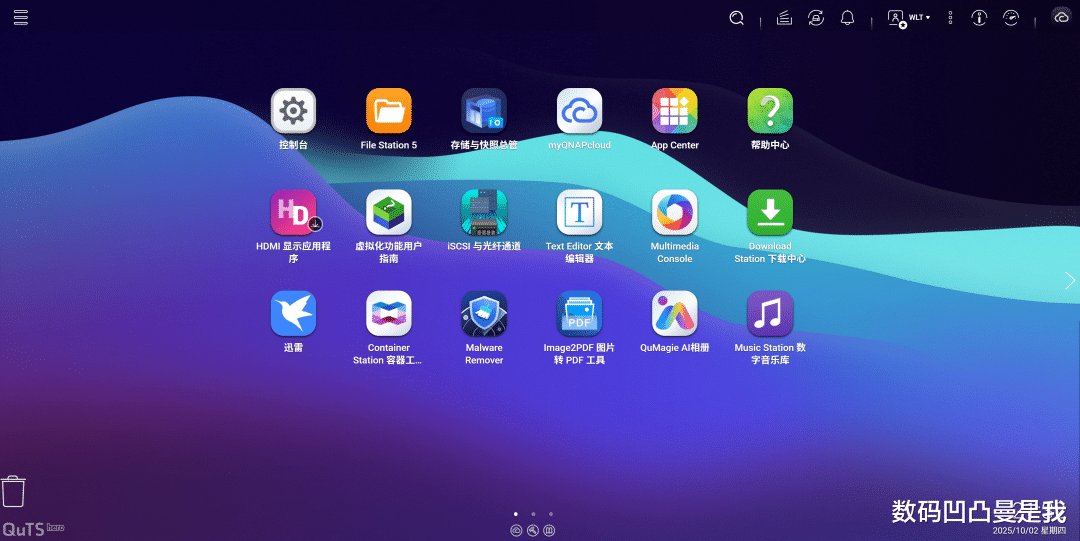Open background tasks icon
The image size is (1080, 541).
(784, 18)
